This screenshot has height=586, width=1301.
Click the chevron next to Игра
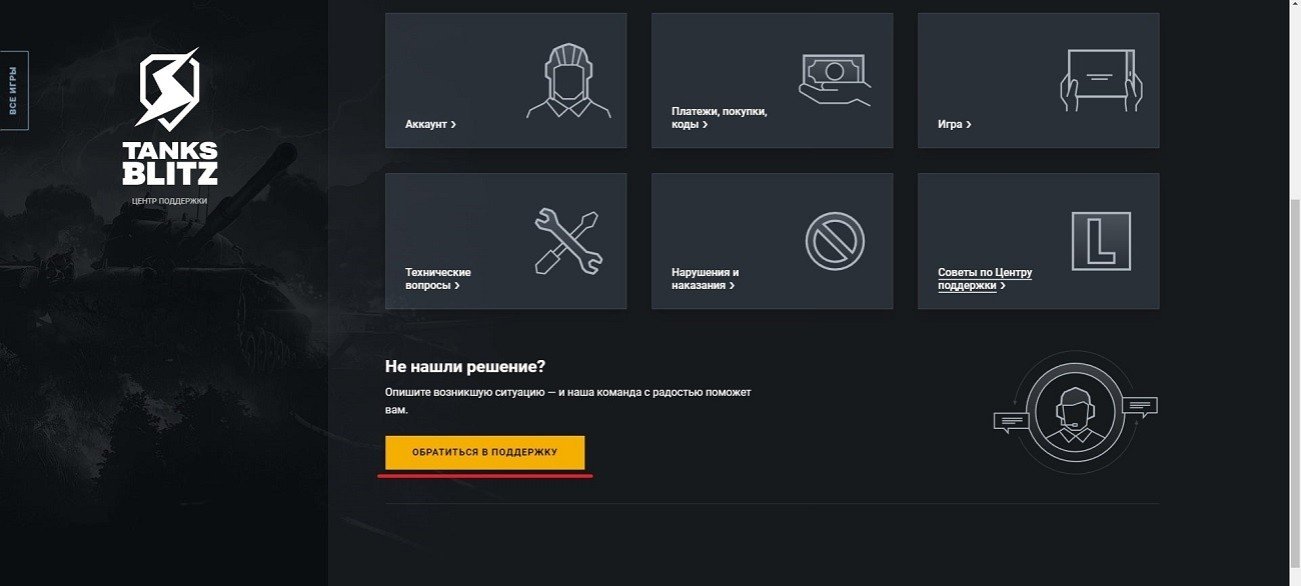point(968,125)
